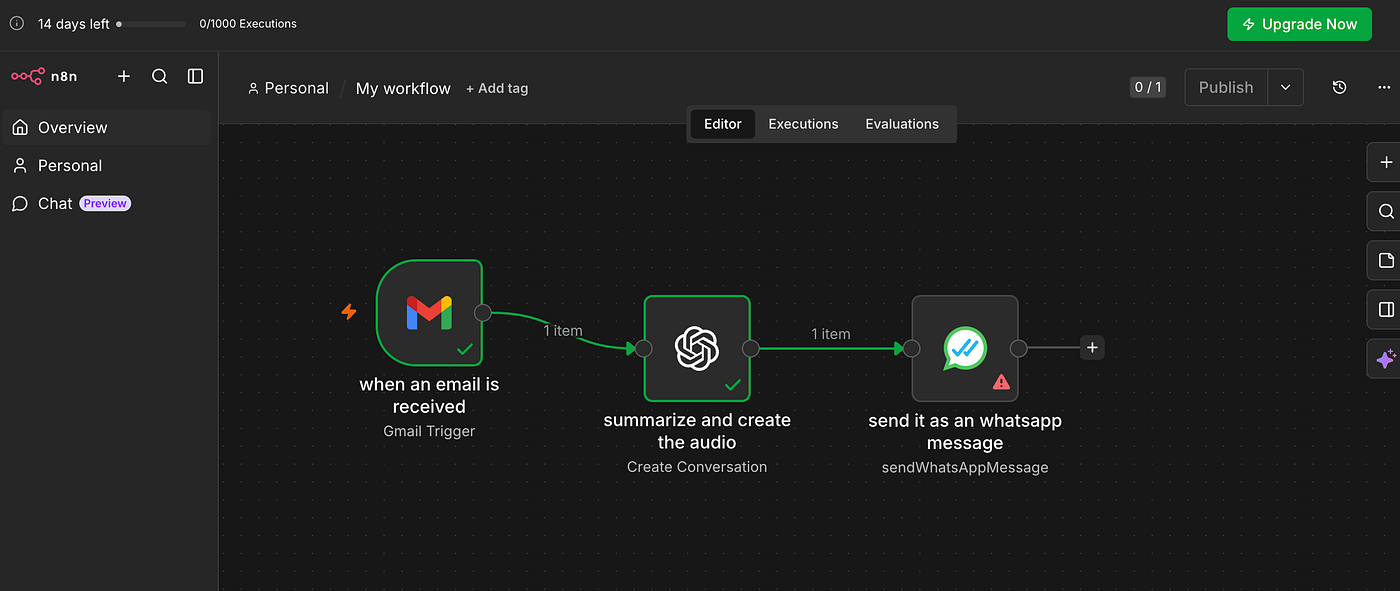
Task: Open search from sidebar magnifier icon
Action: point(159,76)
